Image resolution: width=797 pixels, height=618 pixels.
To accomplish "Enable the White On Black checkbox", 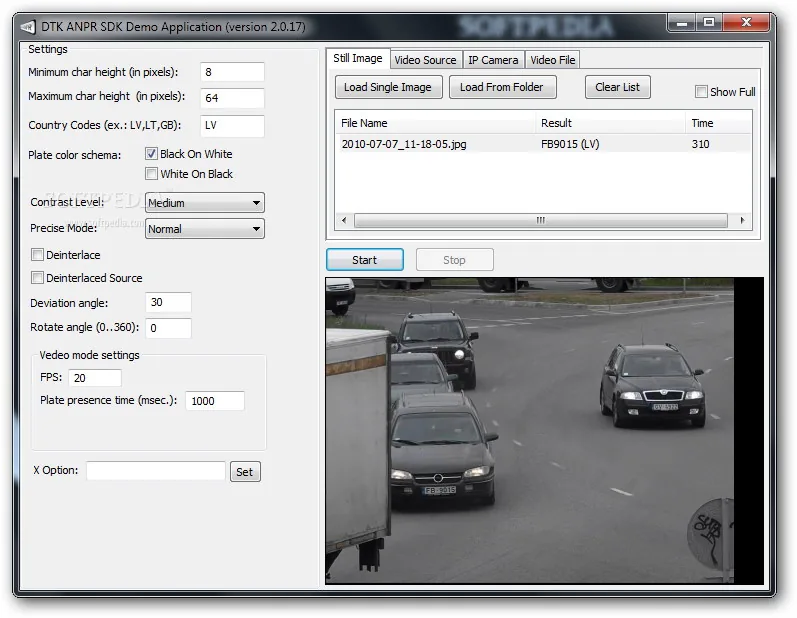I will (x=151, y=174).
